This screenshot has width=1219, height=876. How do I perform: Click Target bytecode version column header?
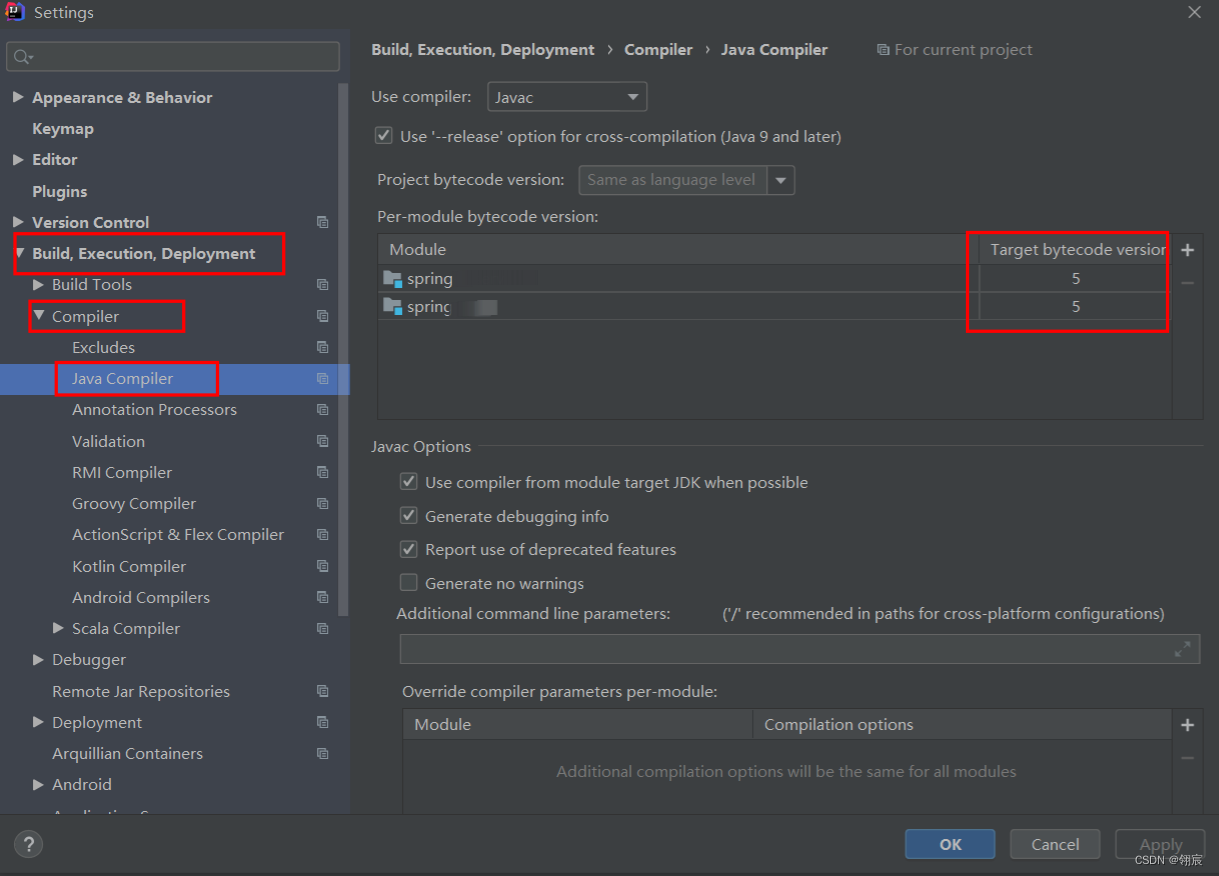1075,249
